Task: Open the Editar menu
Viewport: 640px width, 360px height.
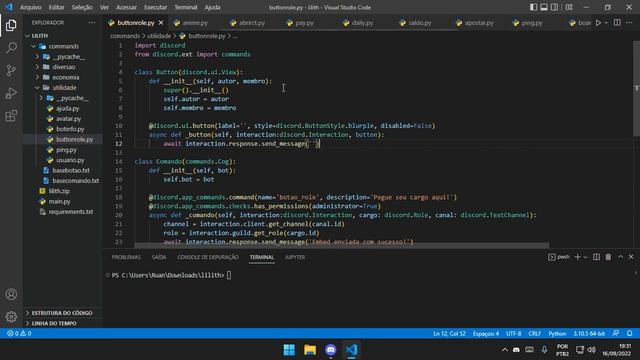Action: coord(56,7)
